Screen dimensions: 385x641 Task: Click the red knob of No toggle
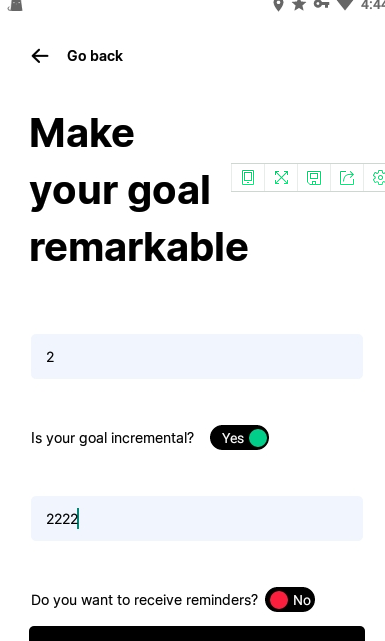point(279,600)
